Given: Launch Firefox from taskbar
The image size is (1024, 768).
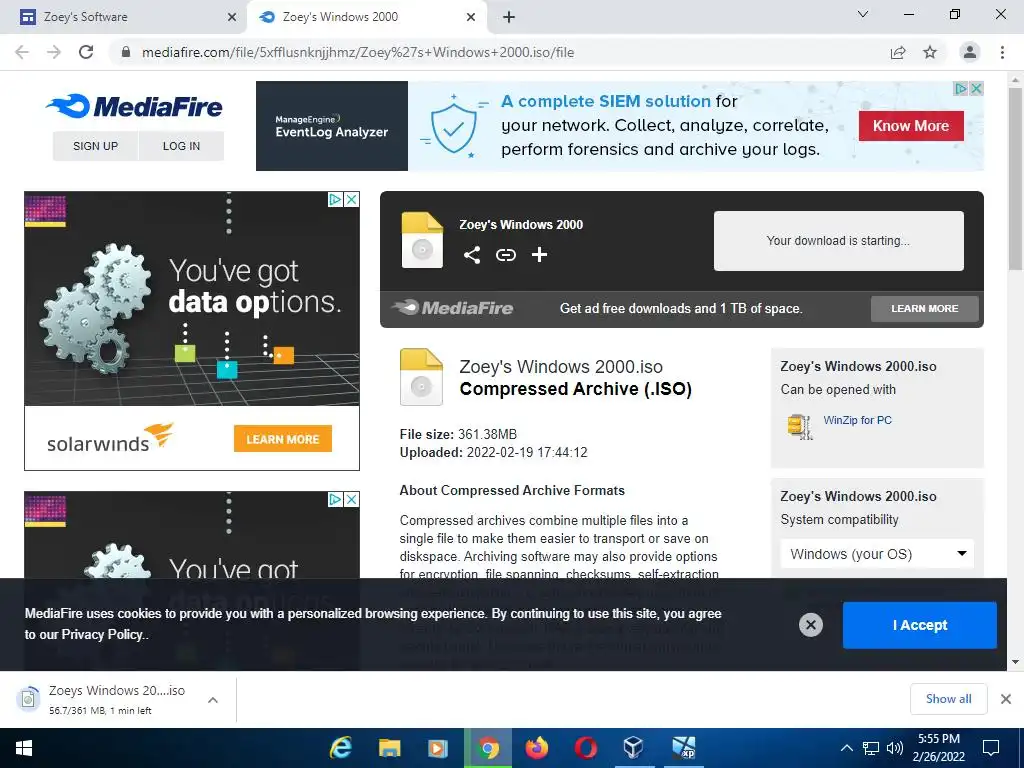Looking at the screenshot, I should (x=537, y=748).
